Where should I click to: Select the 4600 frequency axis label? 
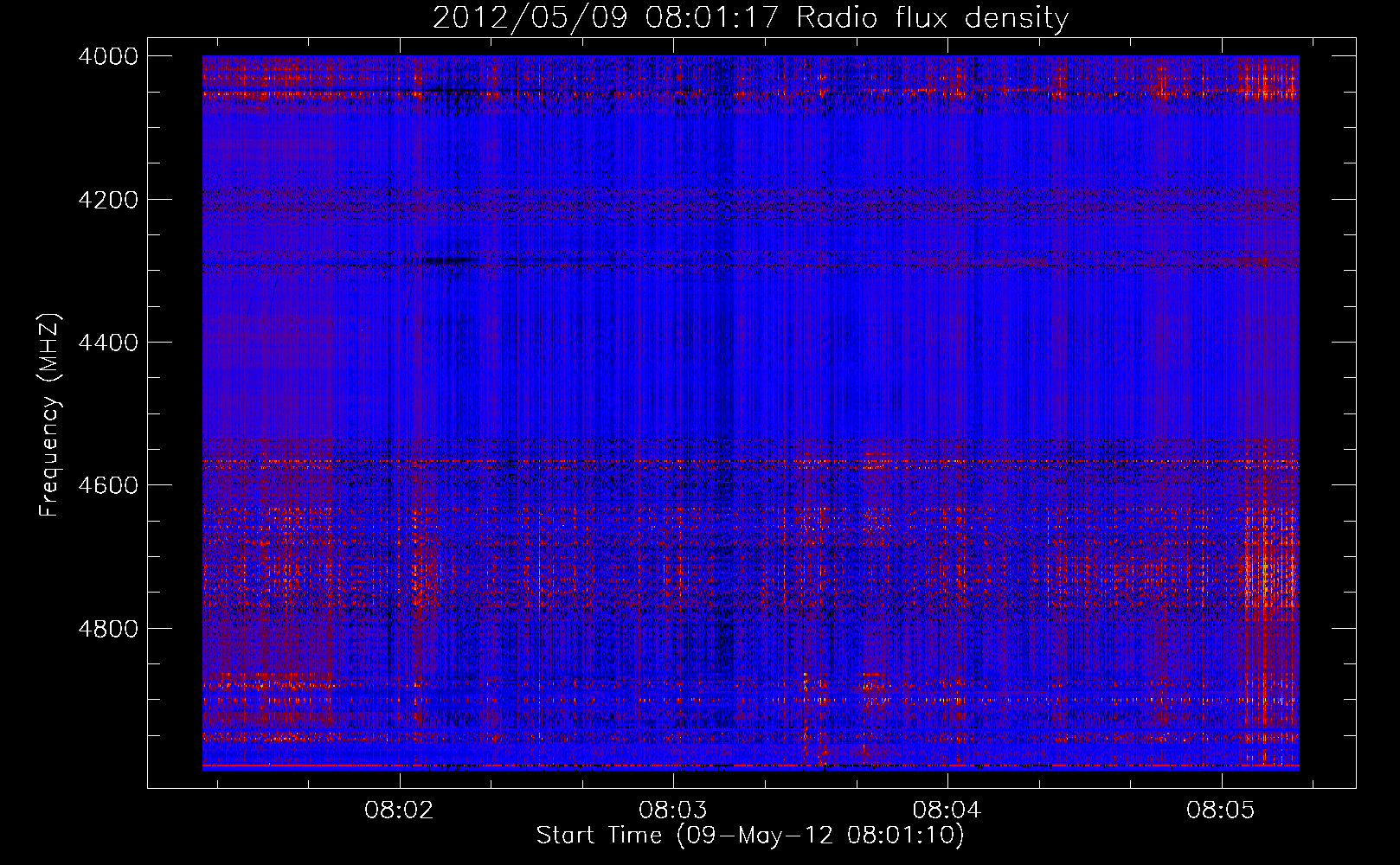(108, 485)
